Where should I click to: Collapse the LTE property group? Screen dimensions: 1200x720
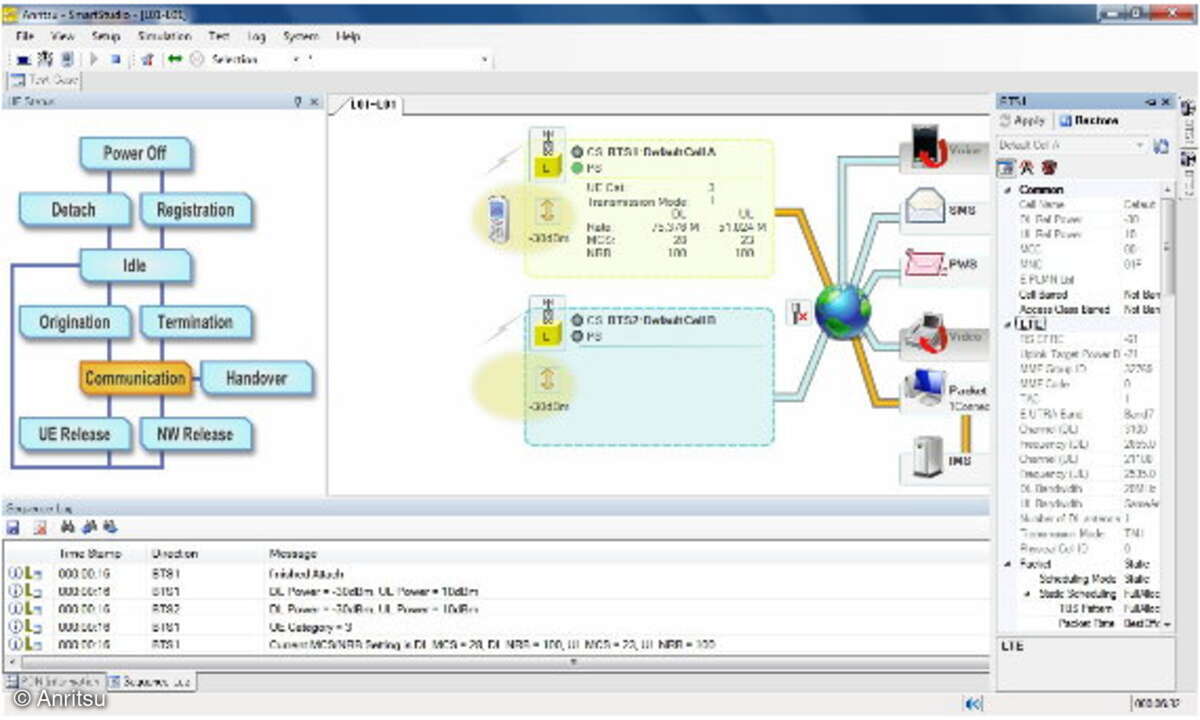[x=1006, y=324]
